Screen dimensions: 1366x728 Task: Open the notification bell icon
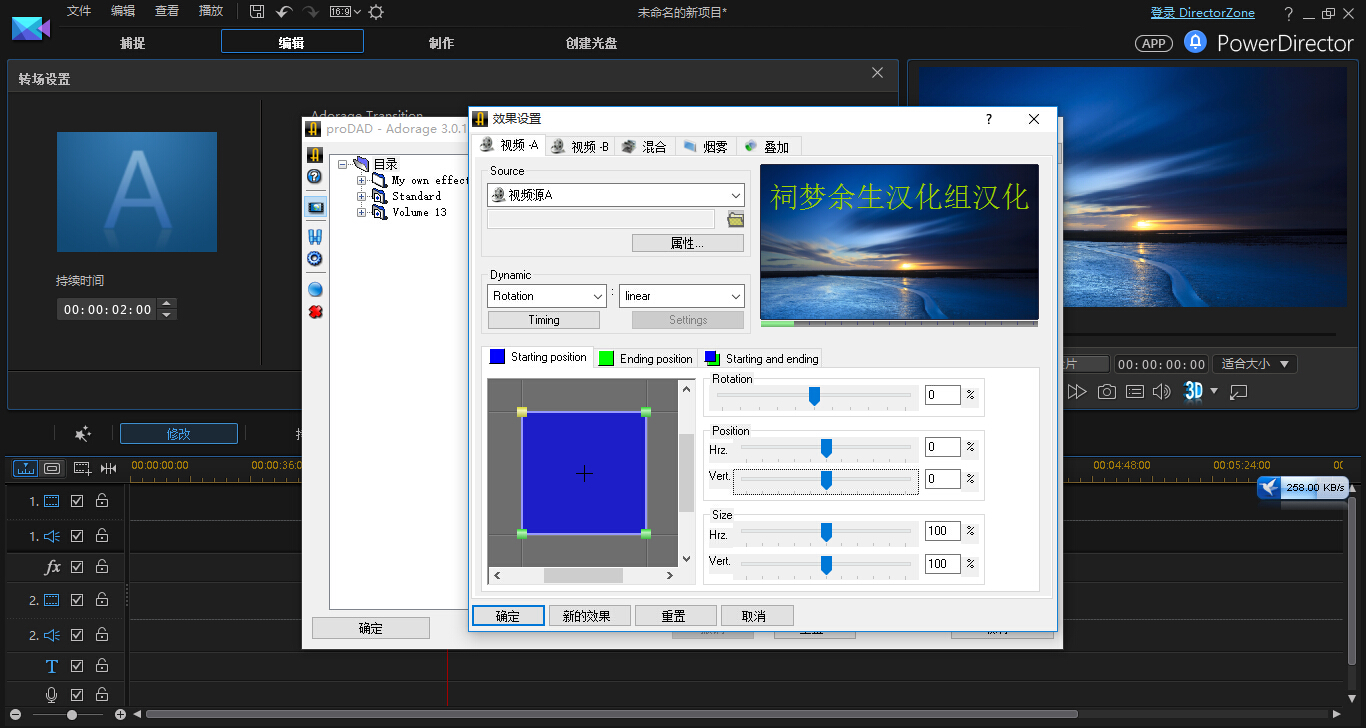[x=1195, y=42]
